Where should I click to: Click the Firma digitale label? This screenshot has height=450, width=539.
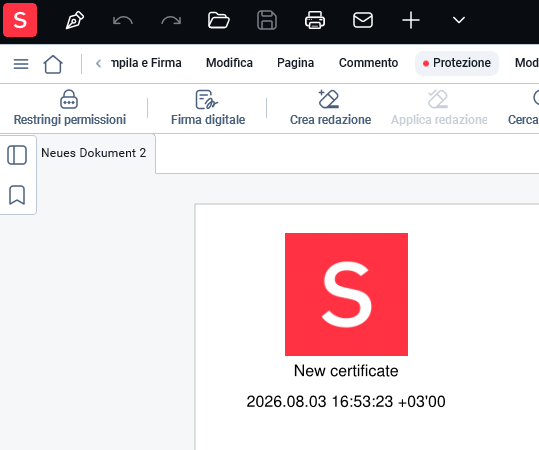[208, 120]
